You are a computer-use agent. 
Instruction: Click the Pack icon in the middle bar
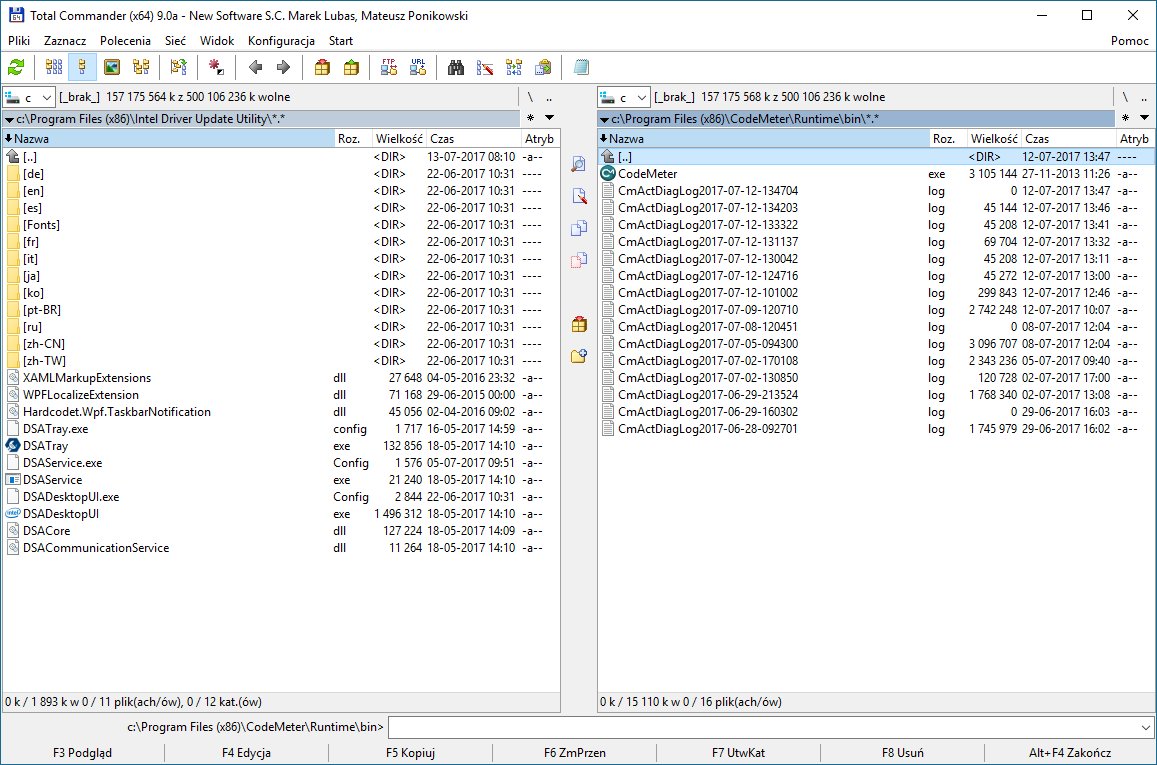579,324
